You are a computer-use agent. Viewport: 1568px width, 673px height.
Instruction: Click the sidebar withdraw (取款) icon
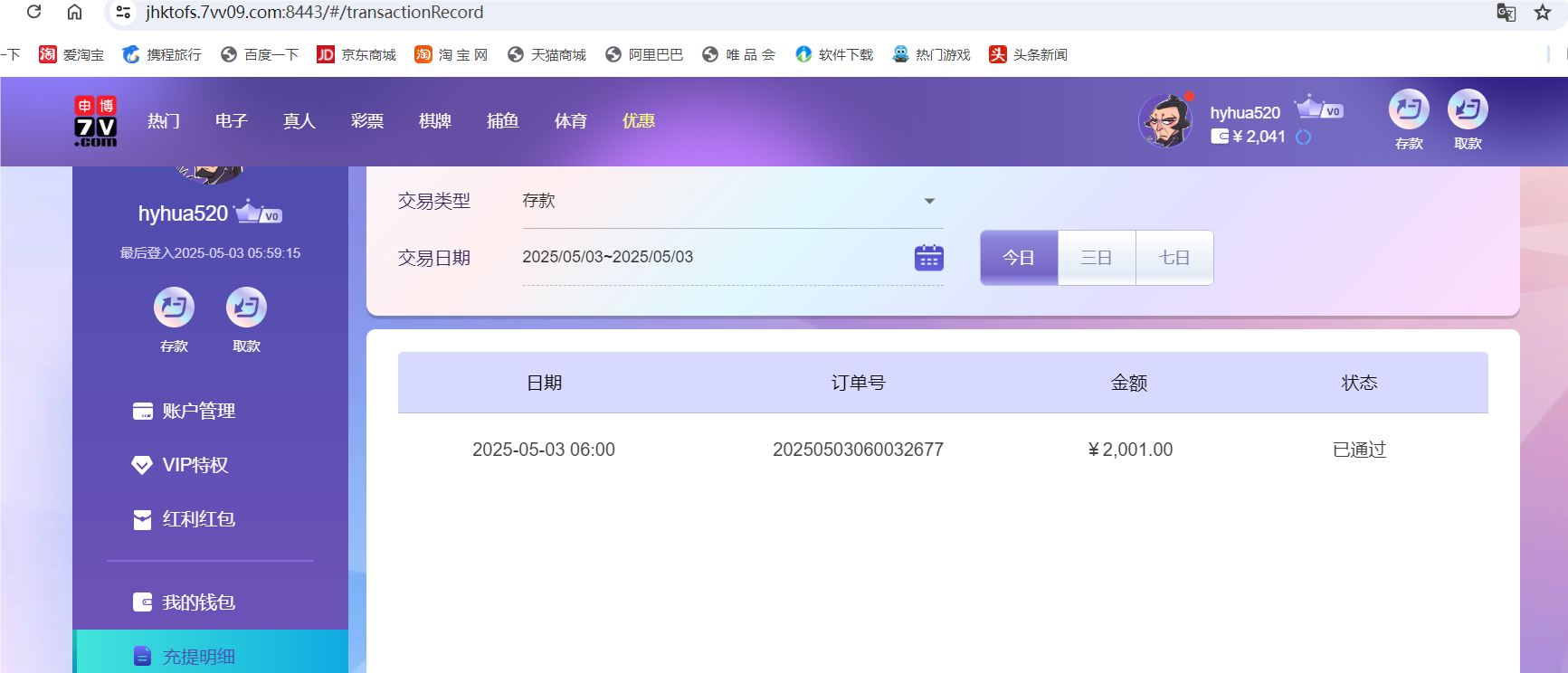[246, 308]
